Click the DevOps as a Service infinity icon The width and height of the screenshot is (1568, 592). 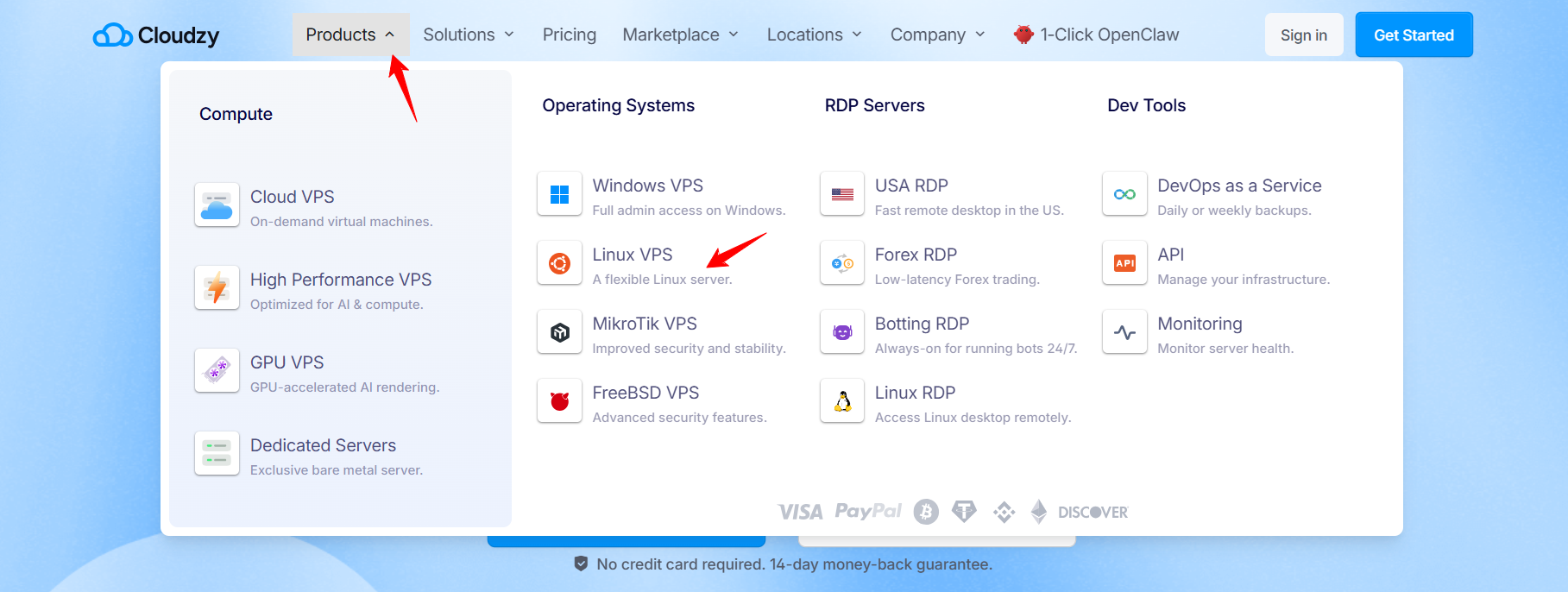point(1124,194)
